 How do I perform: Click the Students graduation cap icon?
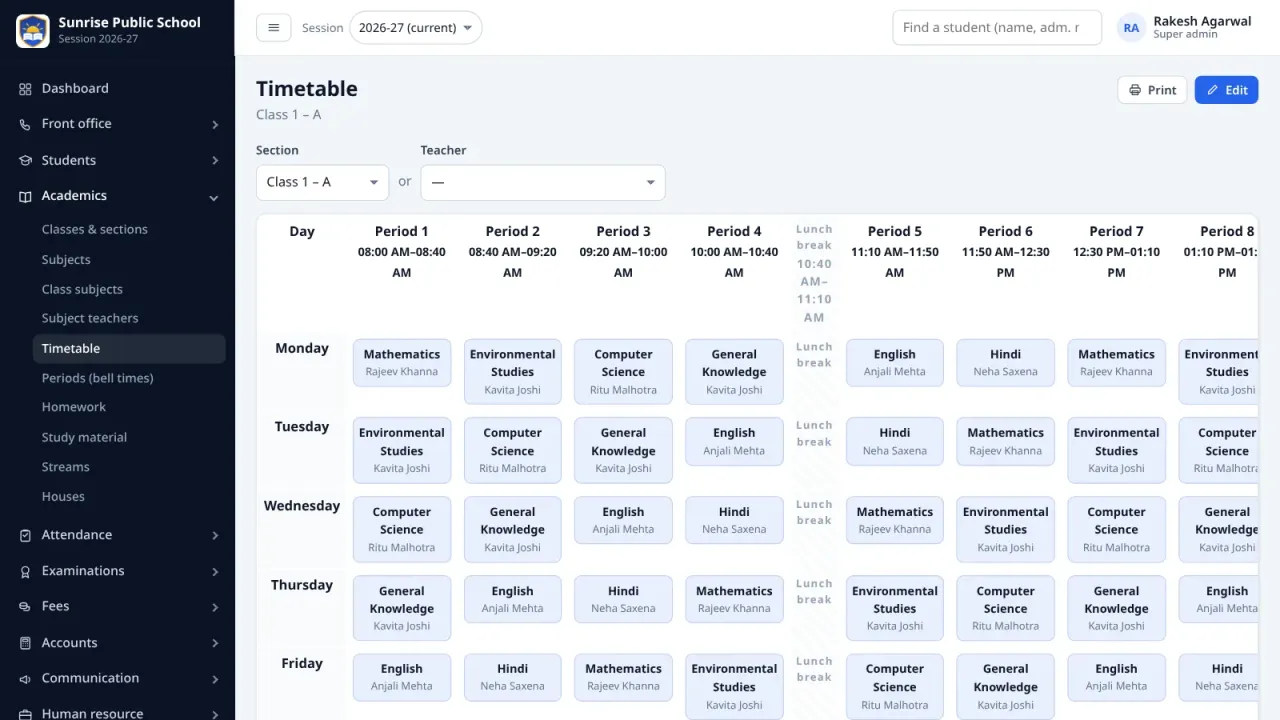tap(25, 160)
